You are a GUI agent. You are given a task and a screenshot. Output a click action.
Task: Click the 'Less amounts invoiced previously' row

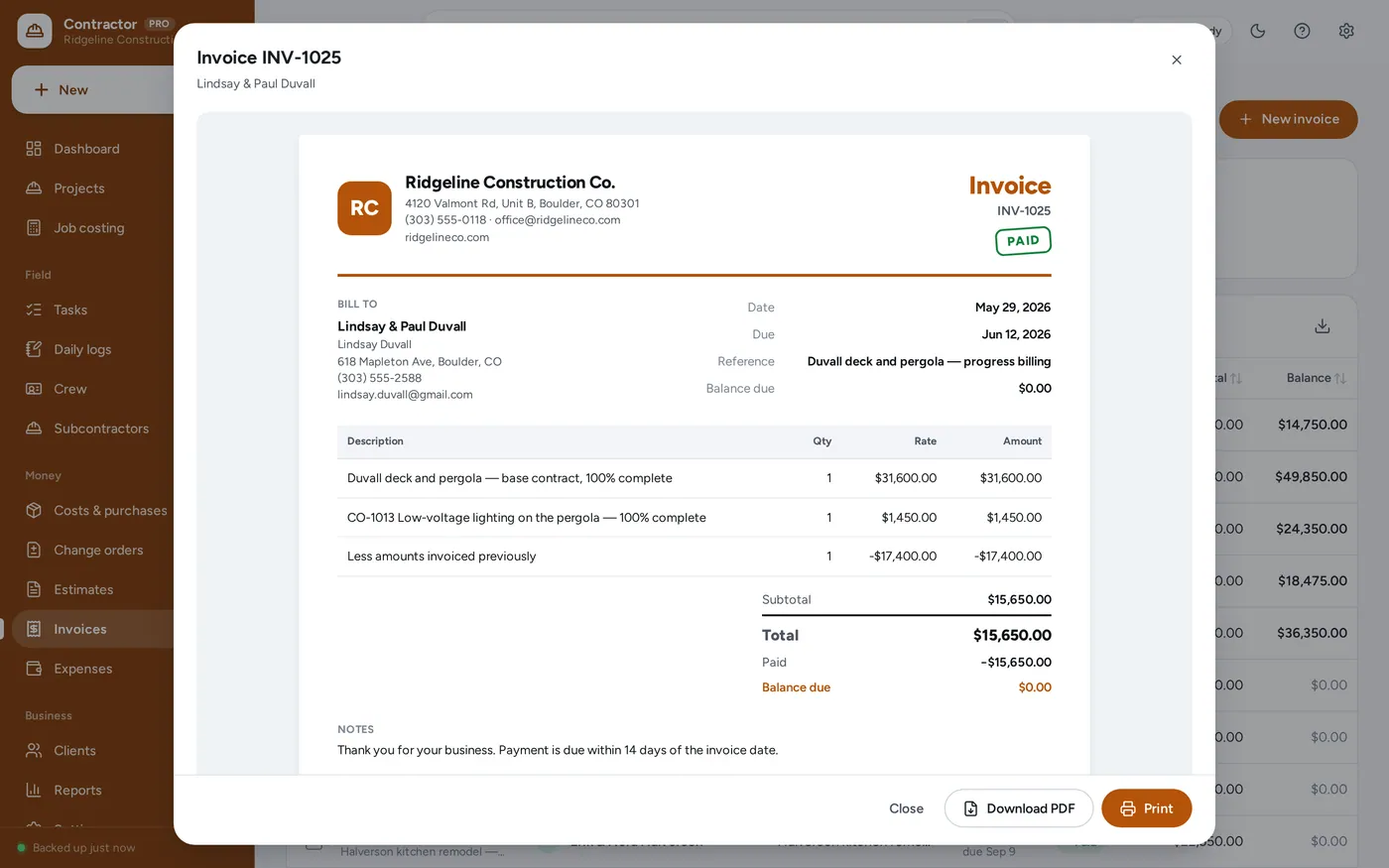[694, 557]
